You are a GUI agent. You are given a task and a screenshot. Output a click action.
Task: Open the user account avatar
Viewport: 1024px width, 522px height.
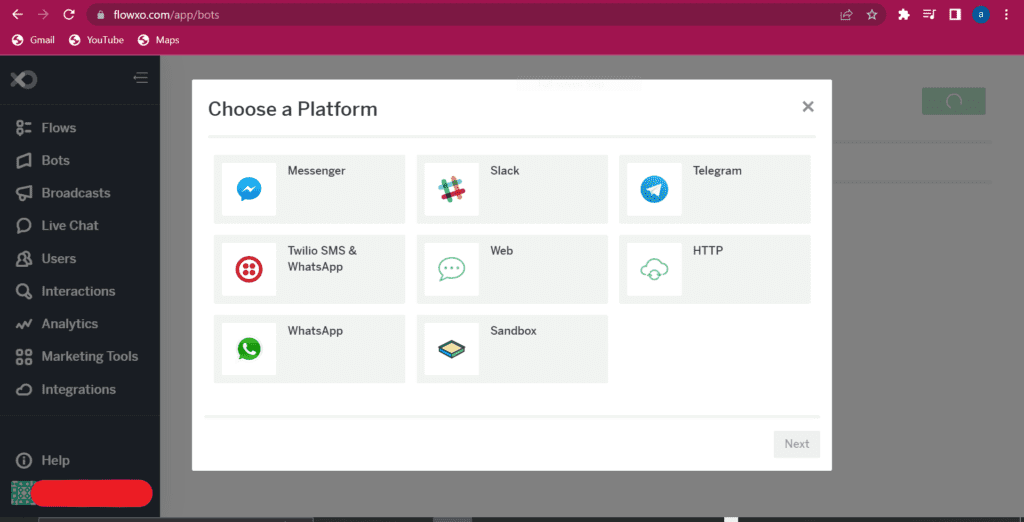click(23, 493)
